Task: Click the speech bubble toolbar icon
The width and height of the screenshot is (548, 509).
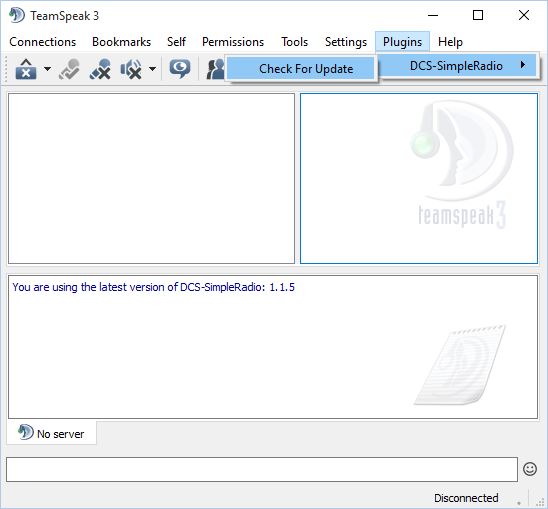Action: pos(180,69)
